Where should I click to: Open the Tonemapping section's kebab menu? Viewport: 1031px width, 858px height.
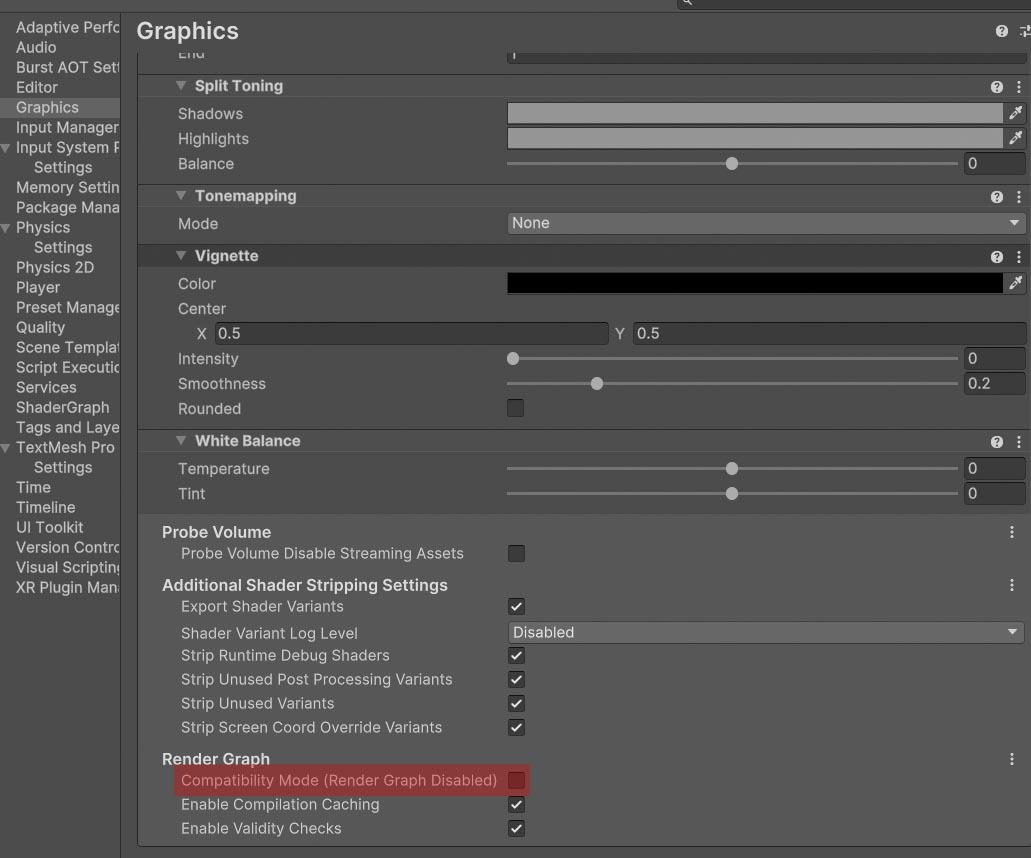click(x=1018, y=197)
